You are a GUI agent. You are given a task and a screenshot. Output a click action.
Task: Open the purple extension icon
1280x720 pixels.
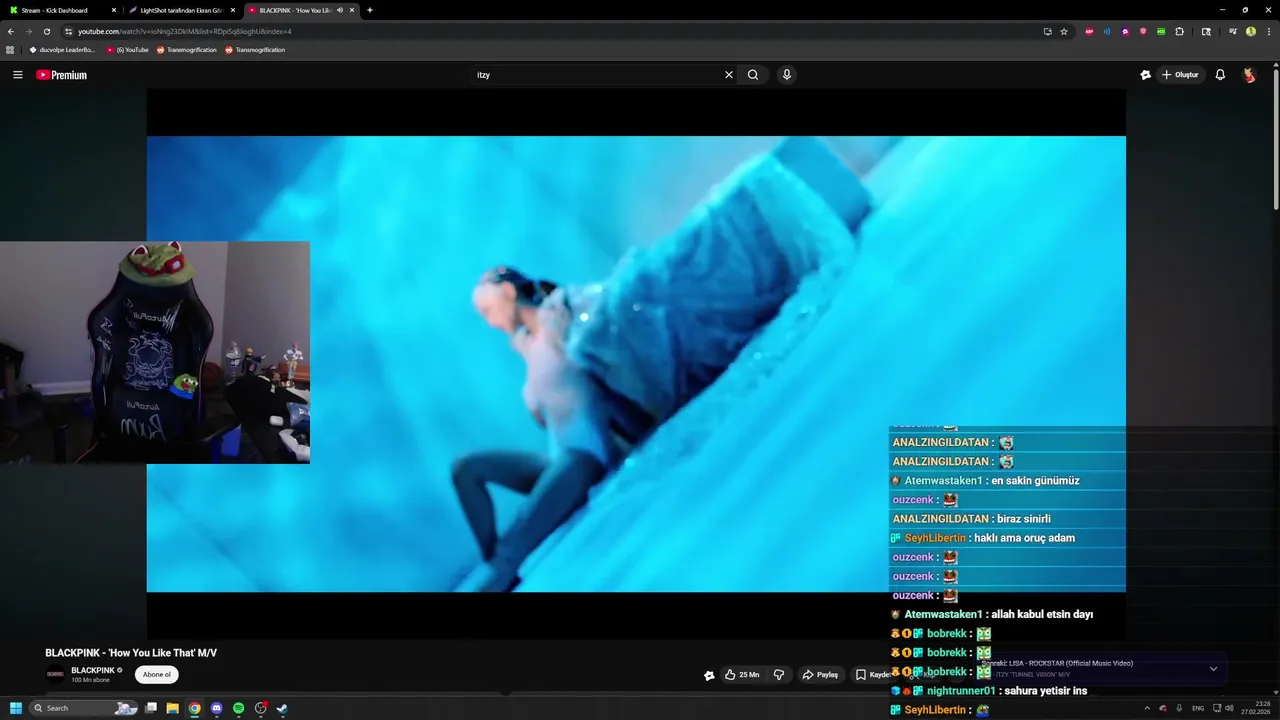(1125, 31)
